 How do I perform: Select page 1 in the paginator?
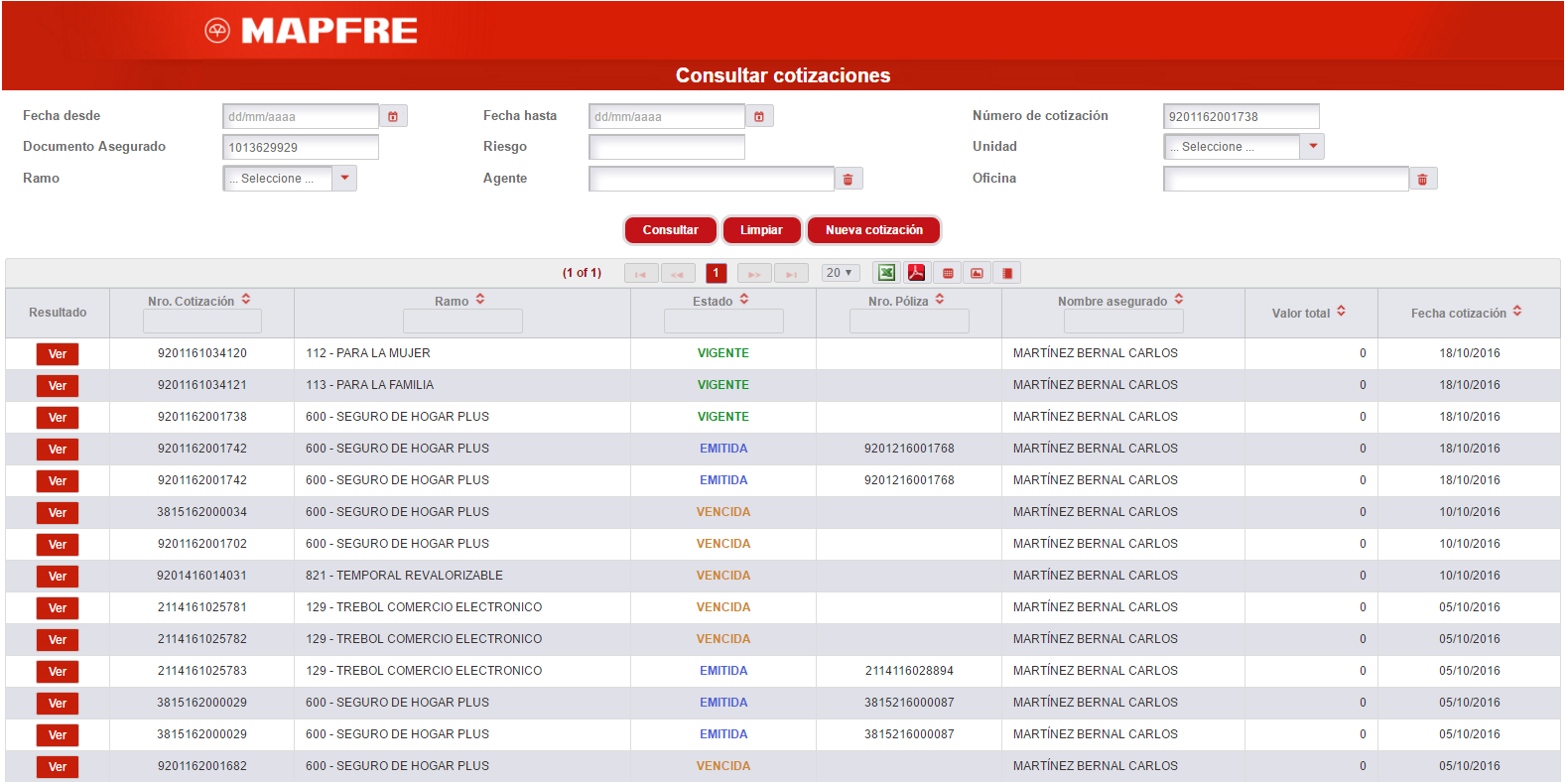(x=717, y=273)
